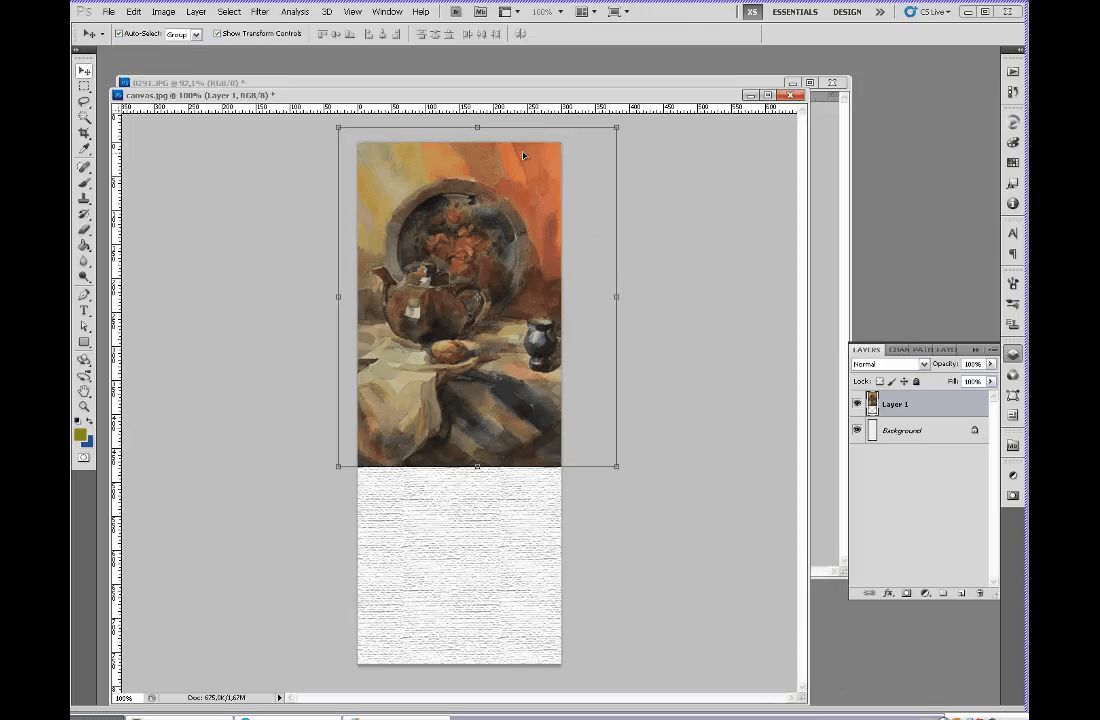1100x720 pixels.
Task: Open the Arrange Documents dropdown
Action: point(586,12)
